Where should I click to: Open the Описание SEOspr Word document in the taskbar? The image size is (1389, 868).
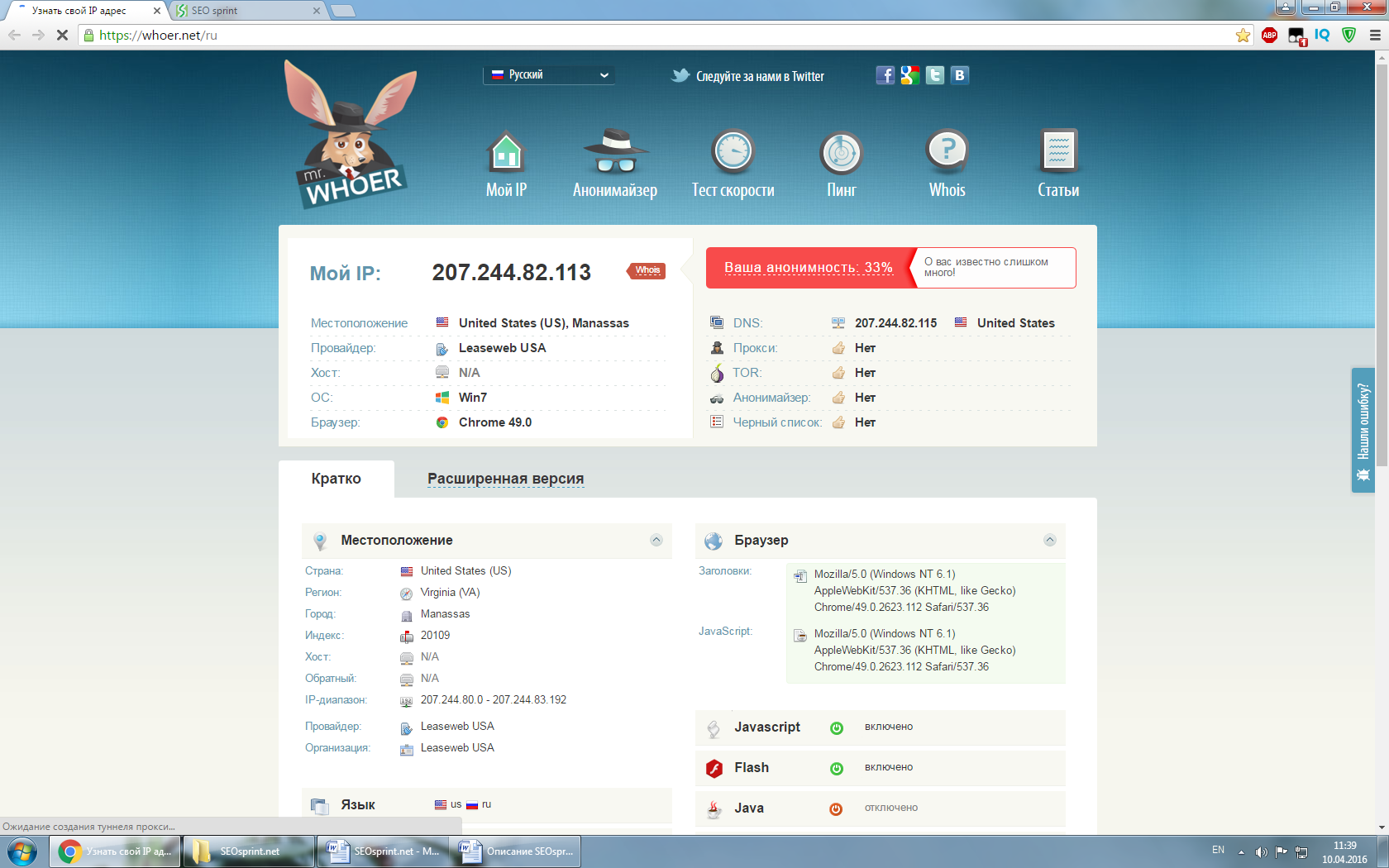coord(516,851)
